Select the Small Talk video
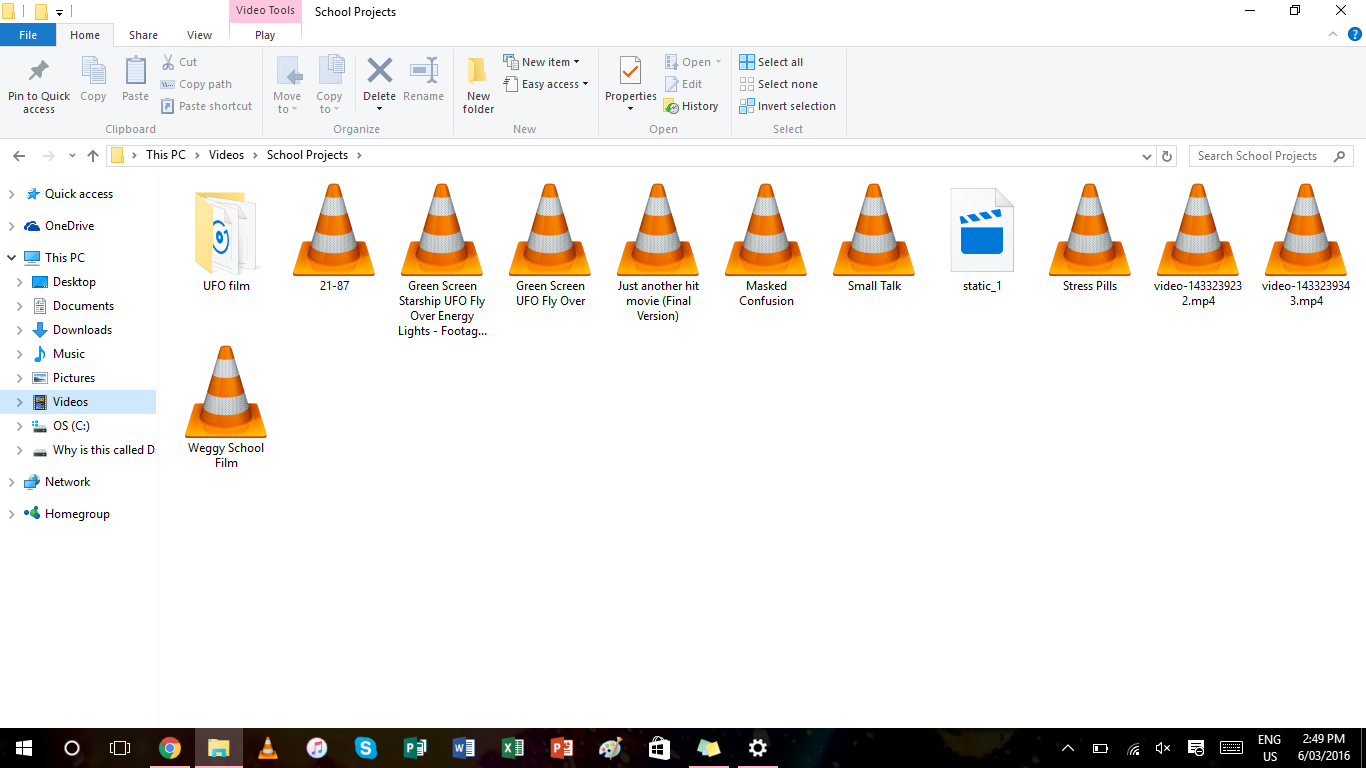The height and width of the screenshot is (768, 1366). (x=874, y=238)
